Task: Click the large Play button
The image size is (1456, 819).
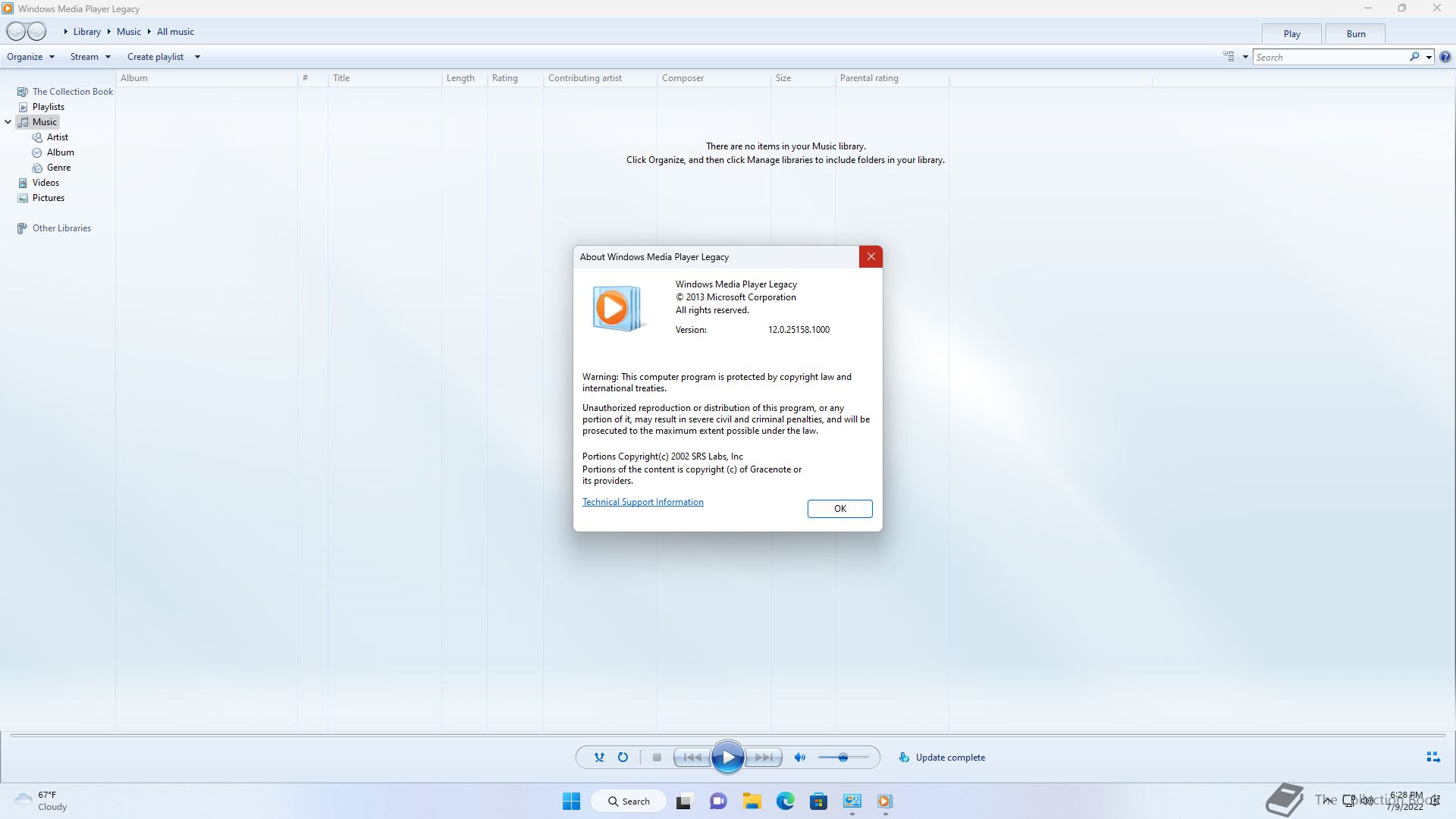Action: (728, 758)
